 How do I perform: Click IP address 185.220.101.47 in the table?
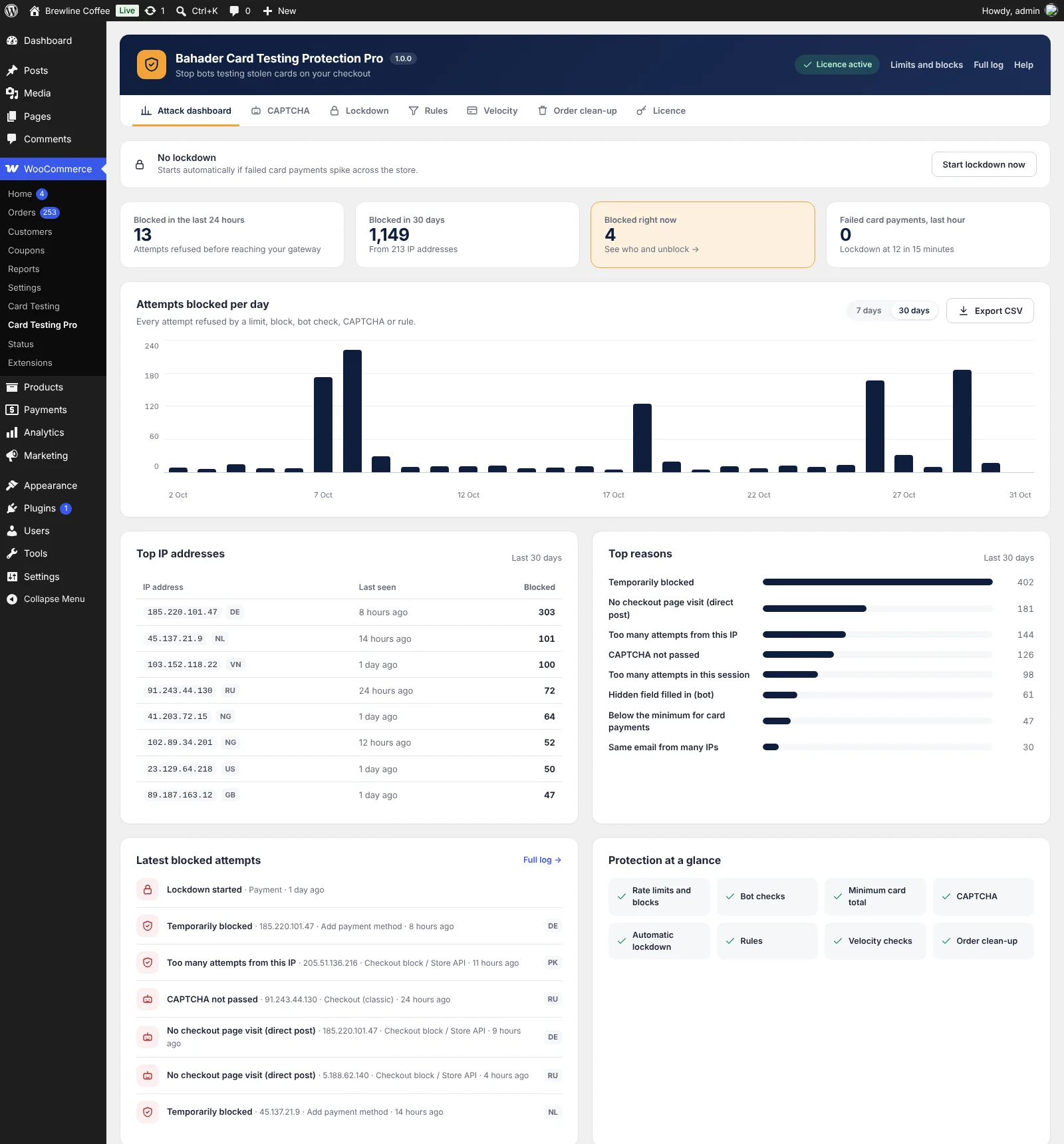click(x=182, y=612)
